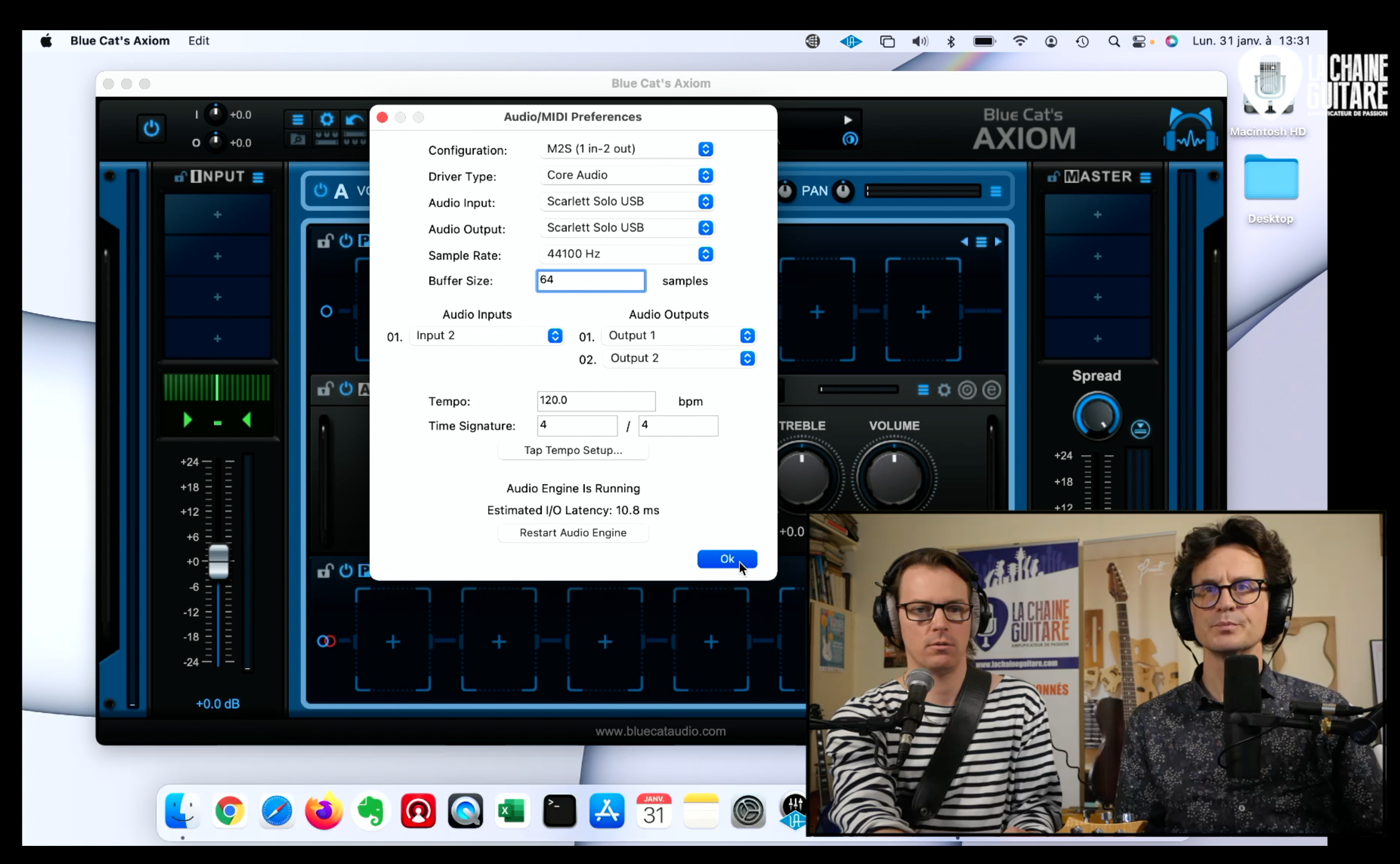This screenshot has width=1400, height=864.
Task: Click previous arrow in pre-effects section
Action: pyautogui.click(x=964, y=242)
